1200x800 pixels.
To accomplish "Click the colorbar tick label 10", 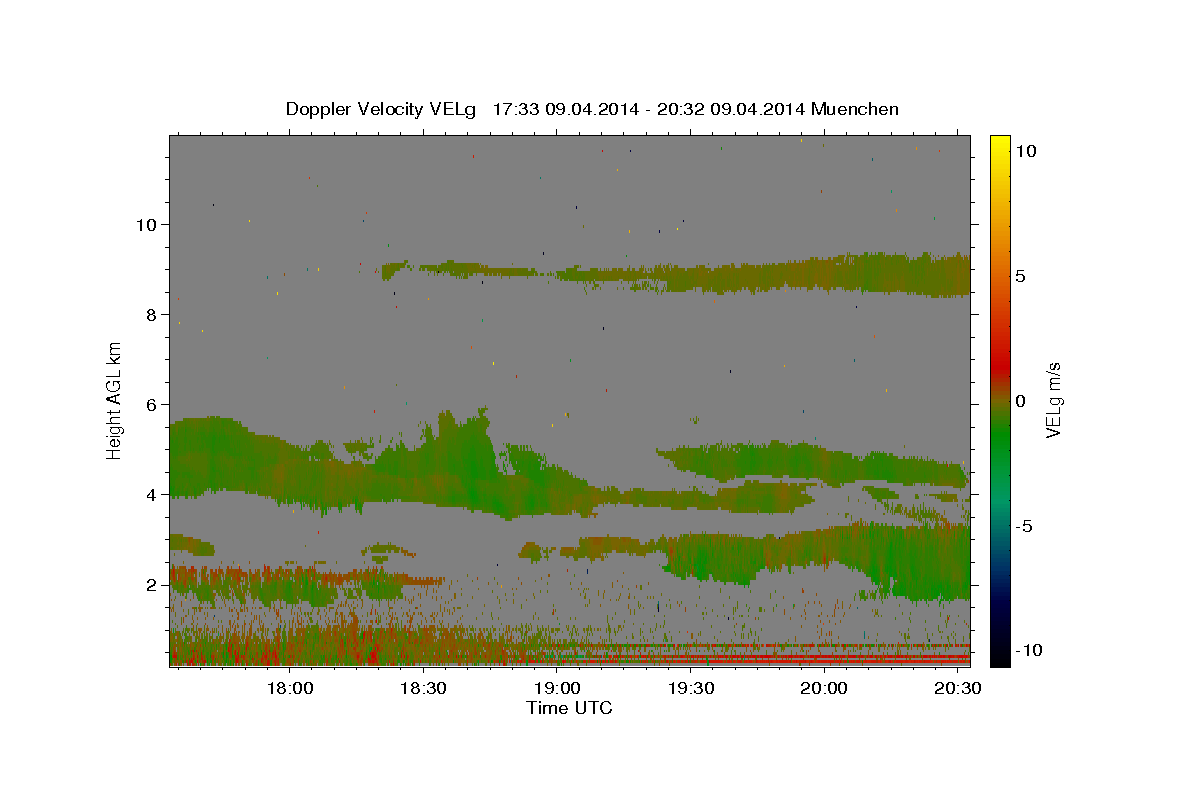I will coord(1026,151).
